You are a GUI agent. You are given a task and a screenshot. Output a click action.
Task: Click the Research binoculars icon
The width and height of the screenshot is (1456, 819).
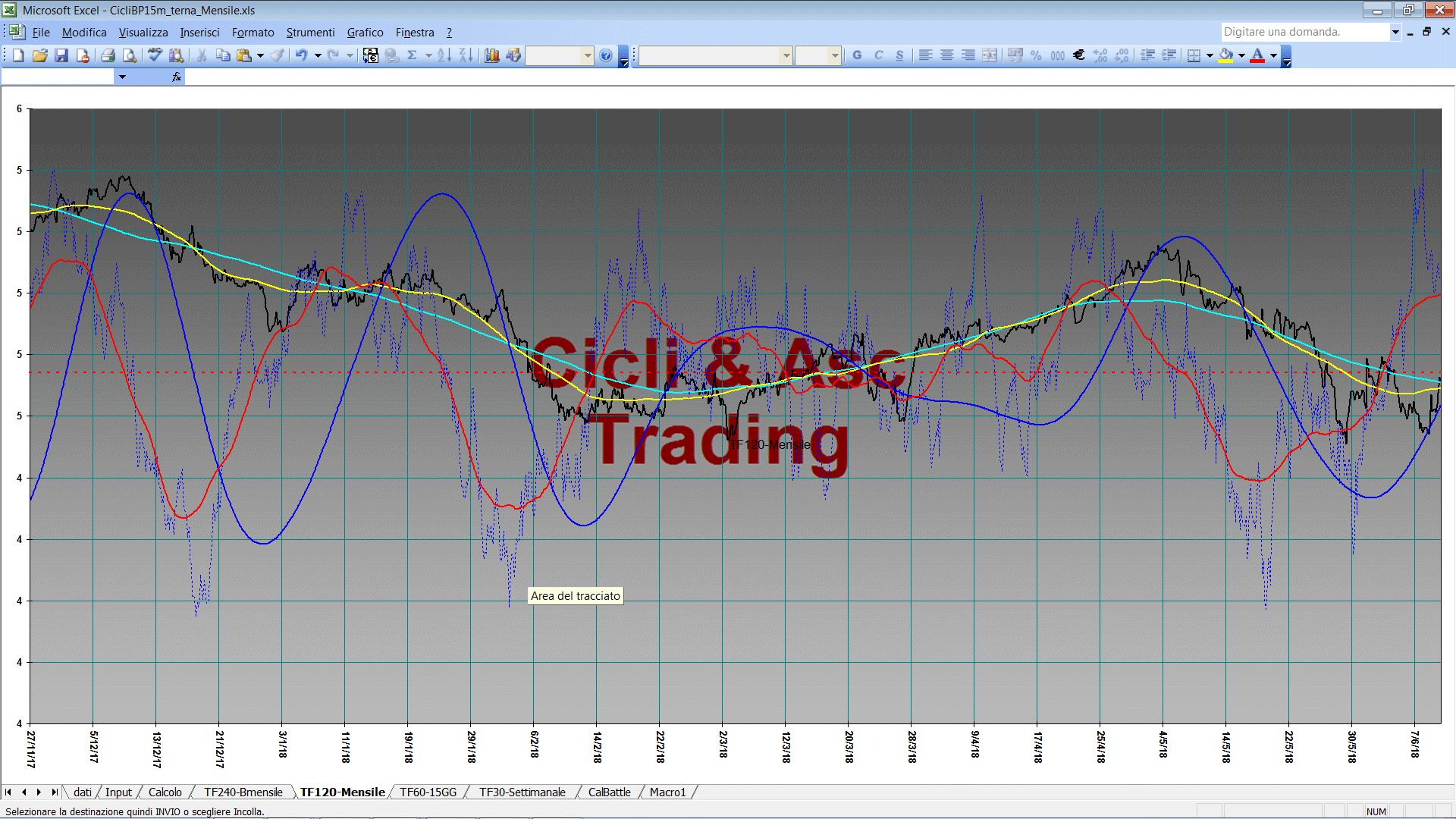point(177,55)
